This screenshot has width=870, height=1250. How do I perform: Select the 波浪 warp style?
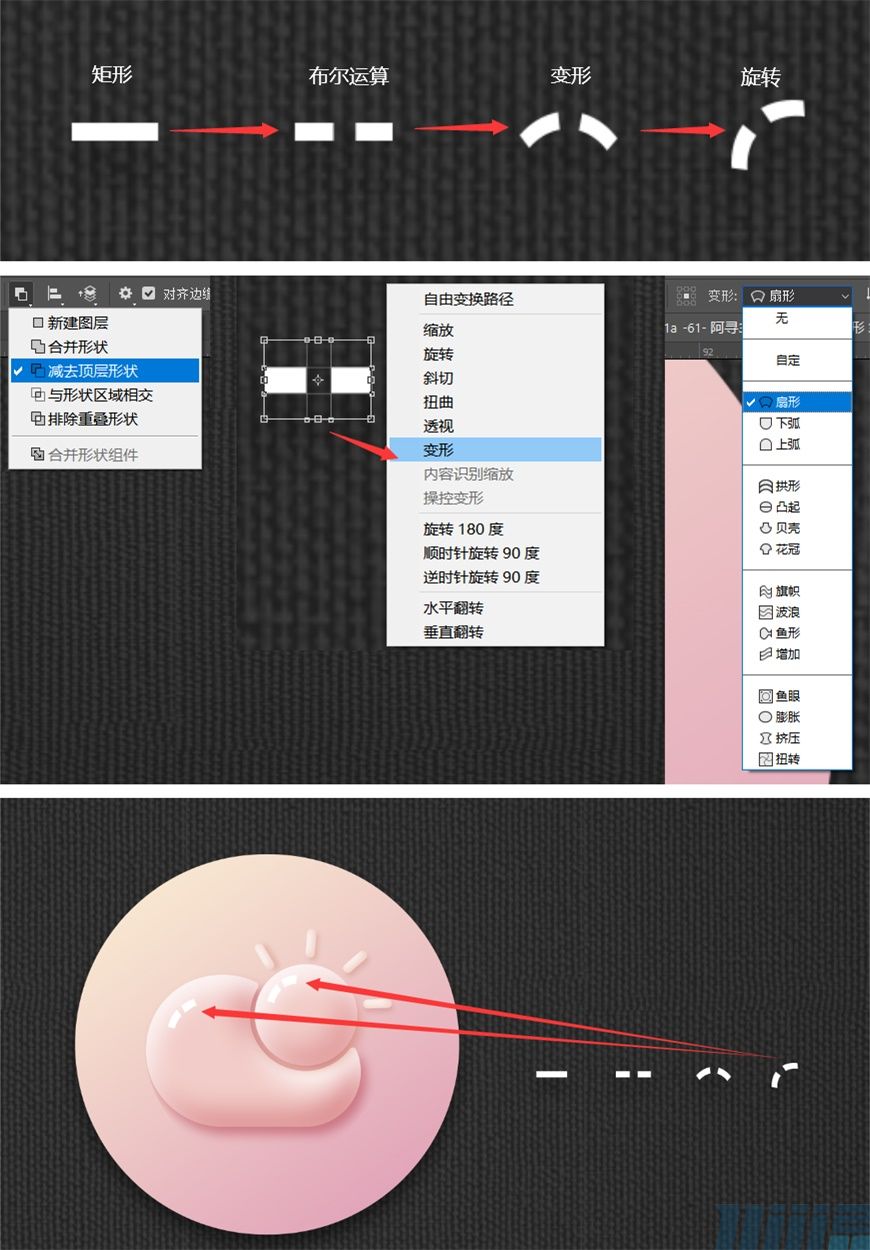pos(797,612)
